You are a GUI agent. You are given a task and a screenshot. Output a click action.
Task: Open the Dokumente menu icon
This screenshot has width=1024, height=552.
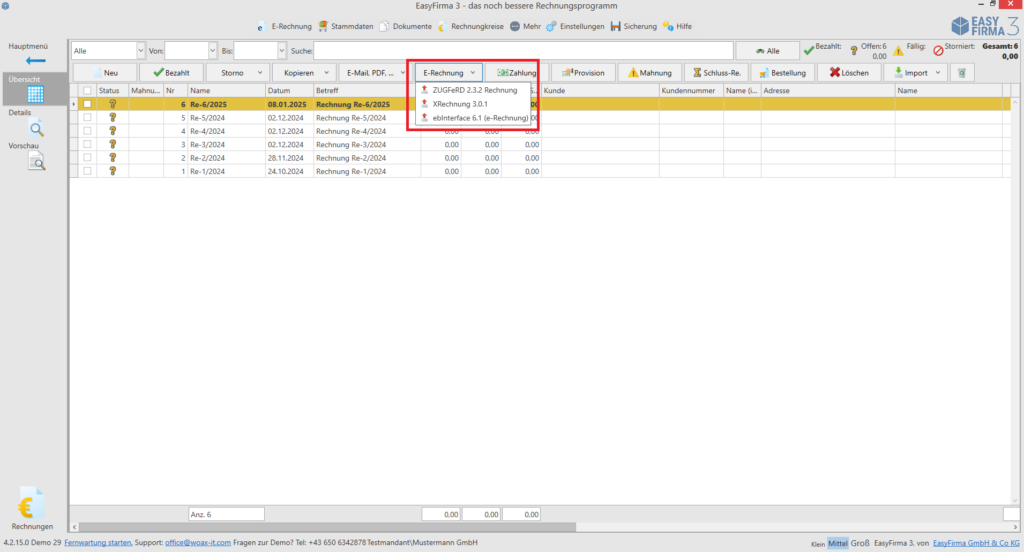pyautogui.click(x=384, y=26)
